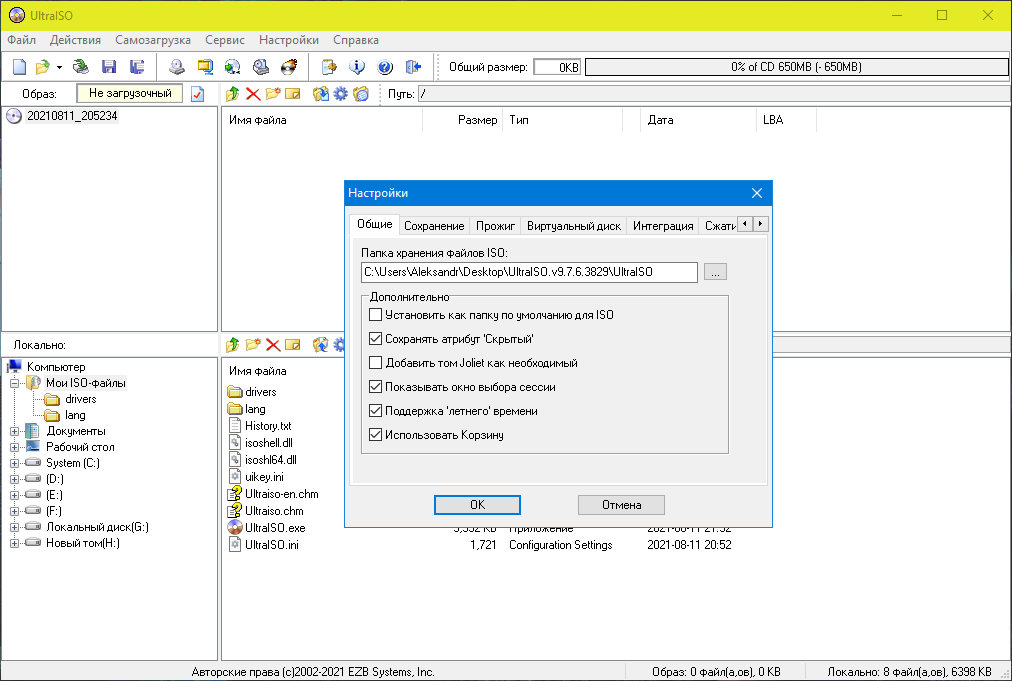
Task: Open the 'Сервис' menu
Action: (x=225, y=40)
